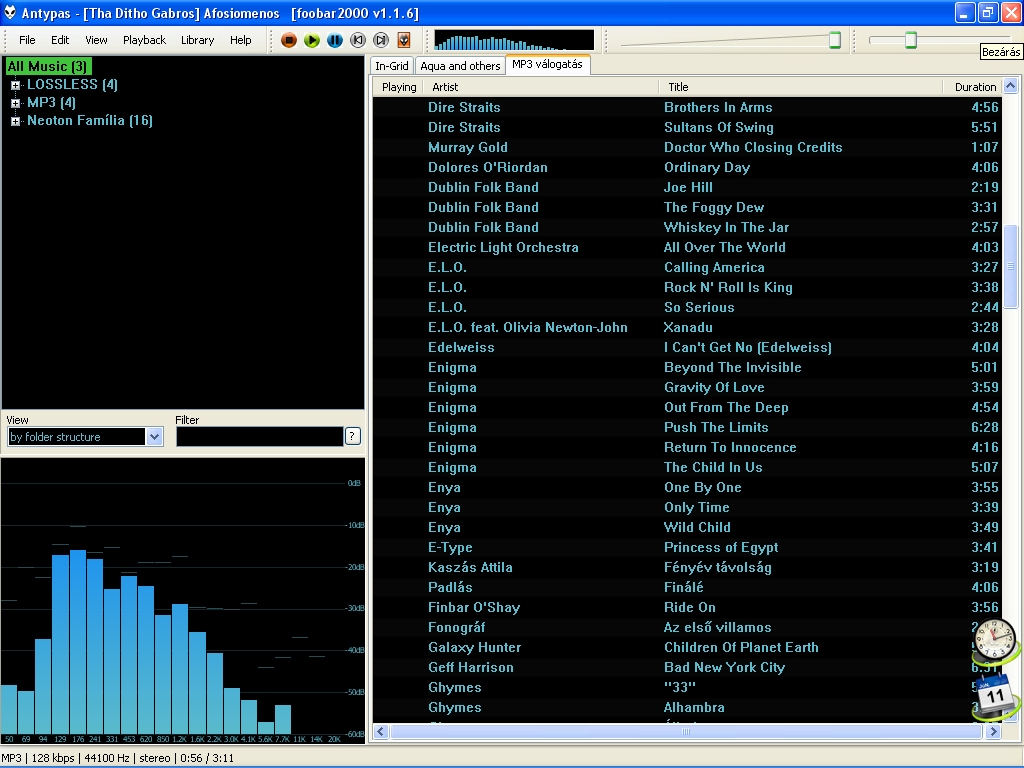
Task: Open the File menu
Action: tap(27, 40)
